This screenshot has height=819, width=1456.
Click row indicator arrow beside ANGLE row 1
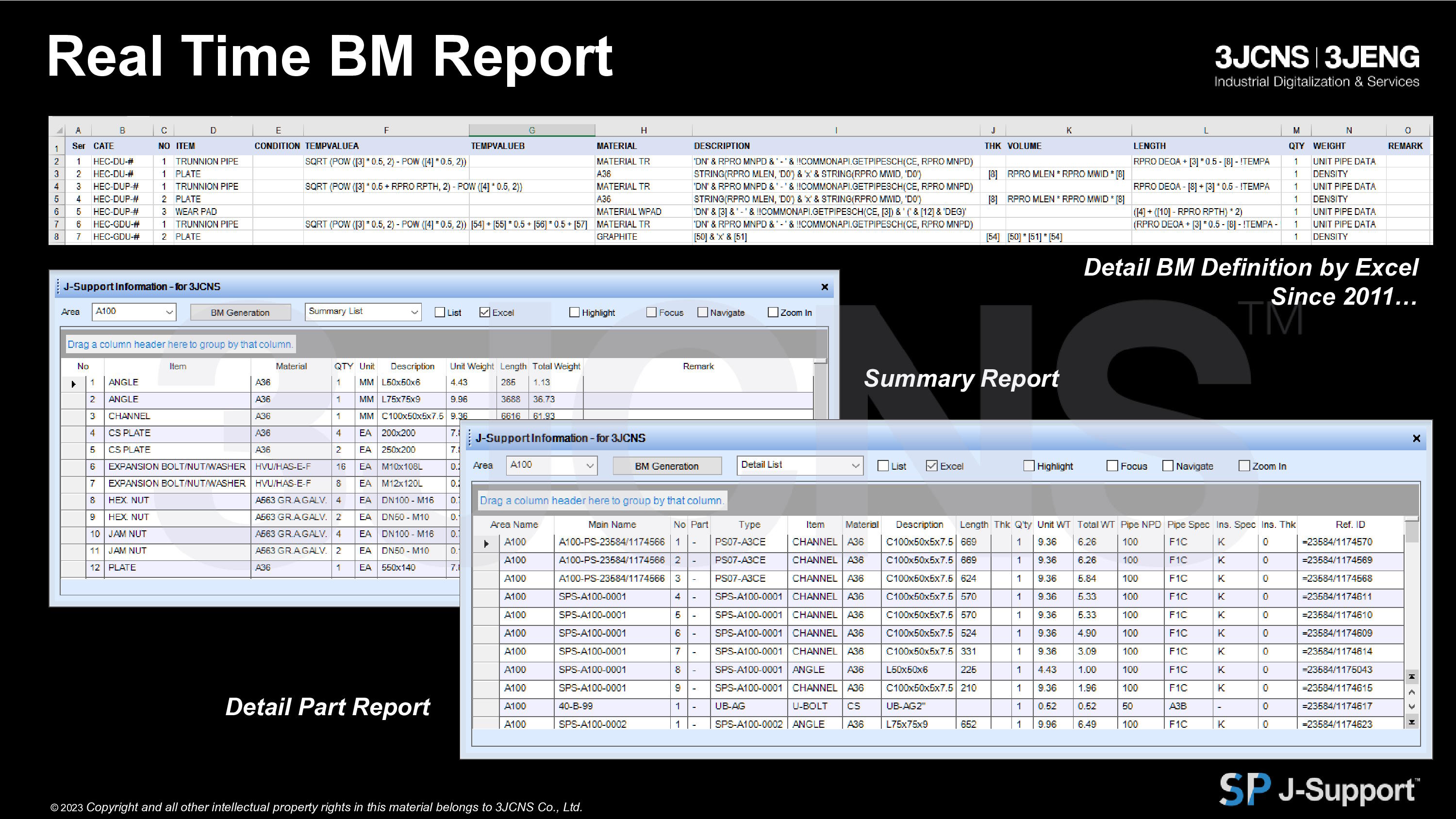[73, 384]
